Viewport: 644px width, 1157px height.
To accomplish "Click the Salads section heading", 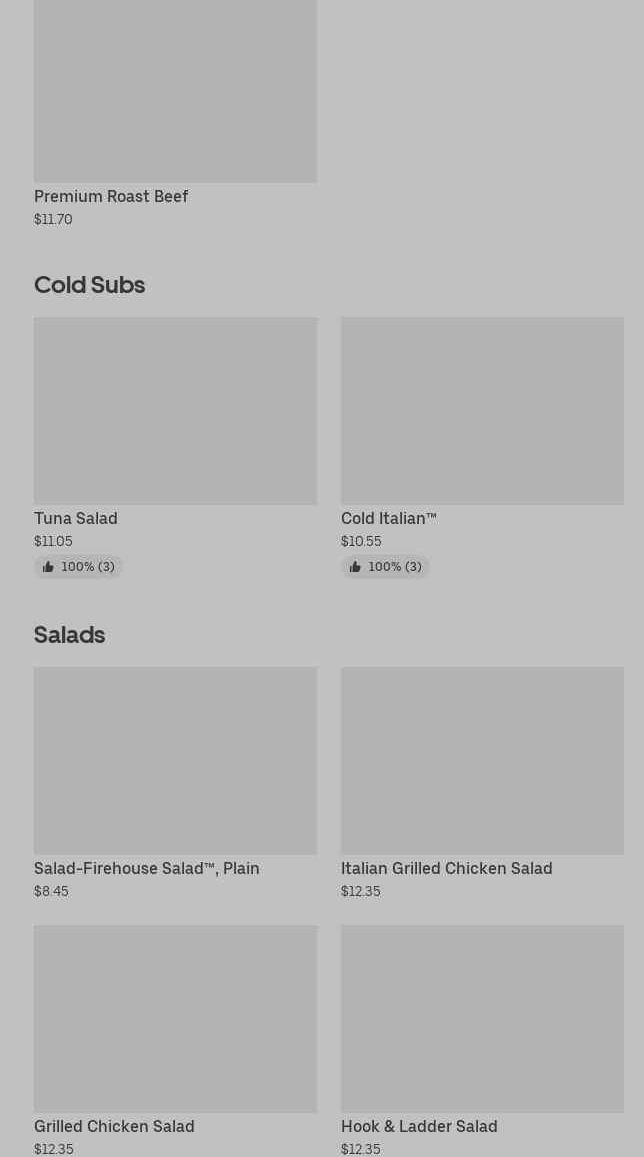I will 70,635.
